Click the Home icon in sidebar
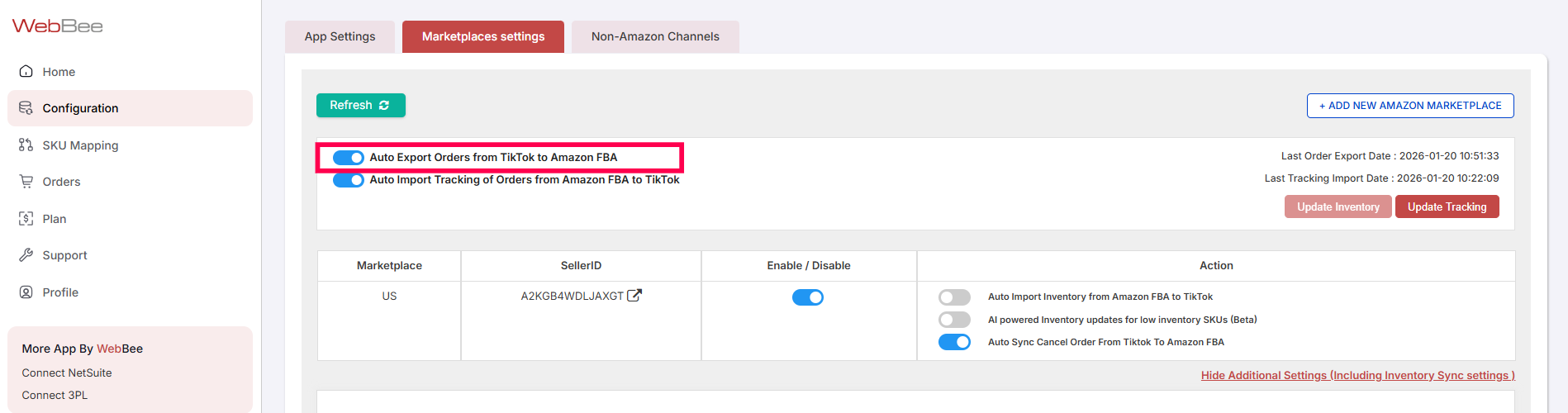Image resolution: width=1568 pixels, height=413 pixels. tap(26, 72)
